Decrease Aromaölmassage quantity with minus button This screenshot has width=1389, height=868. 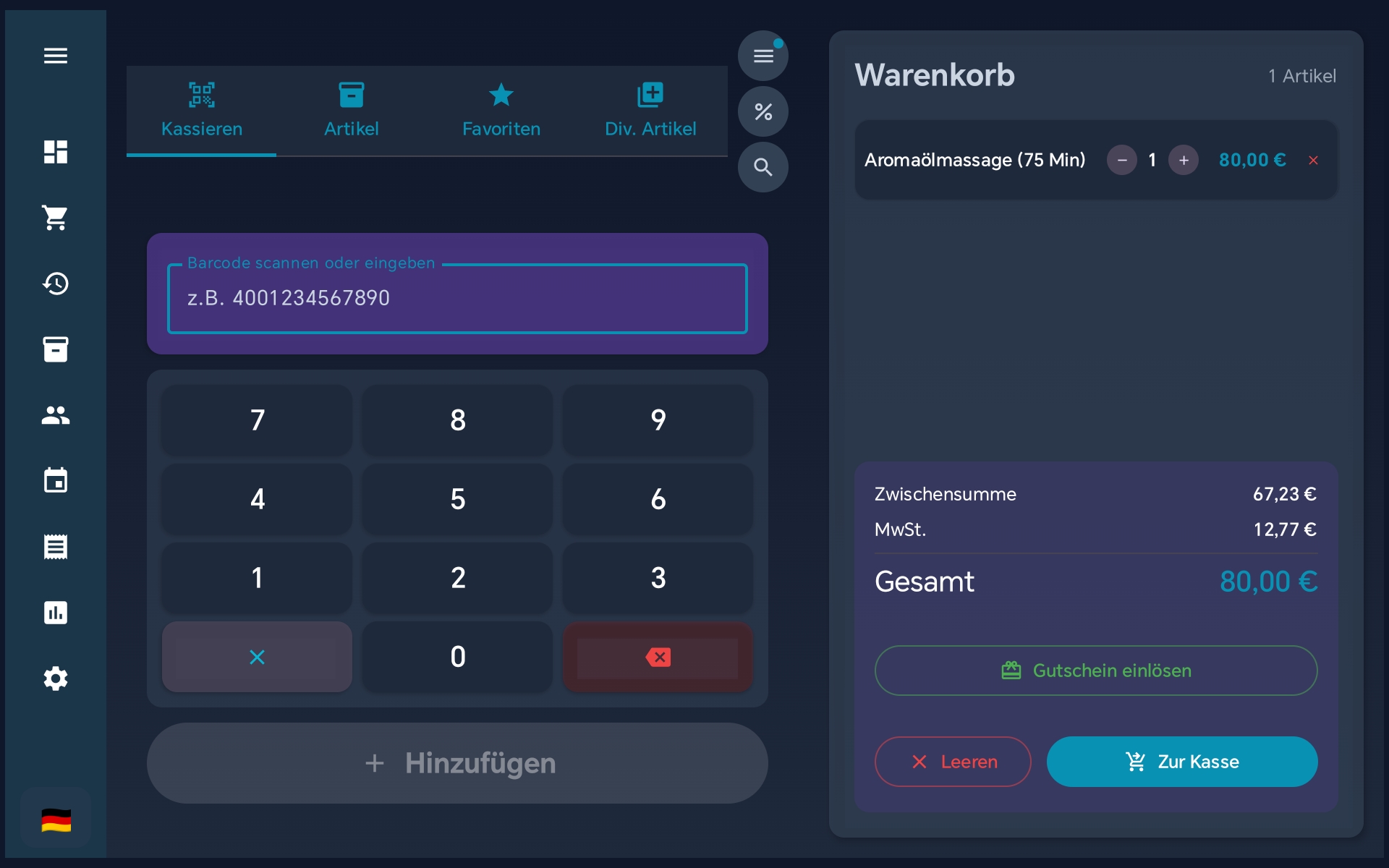pyautogui.click(x=1122, y=160)
